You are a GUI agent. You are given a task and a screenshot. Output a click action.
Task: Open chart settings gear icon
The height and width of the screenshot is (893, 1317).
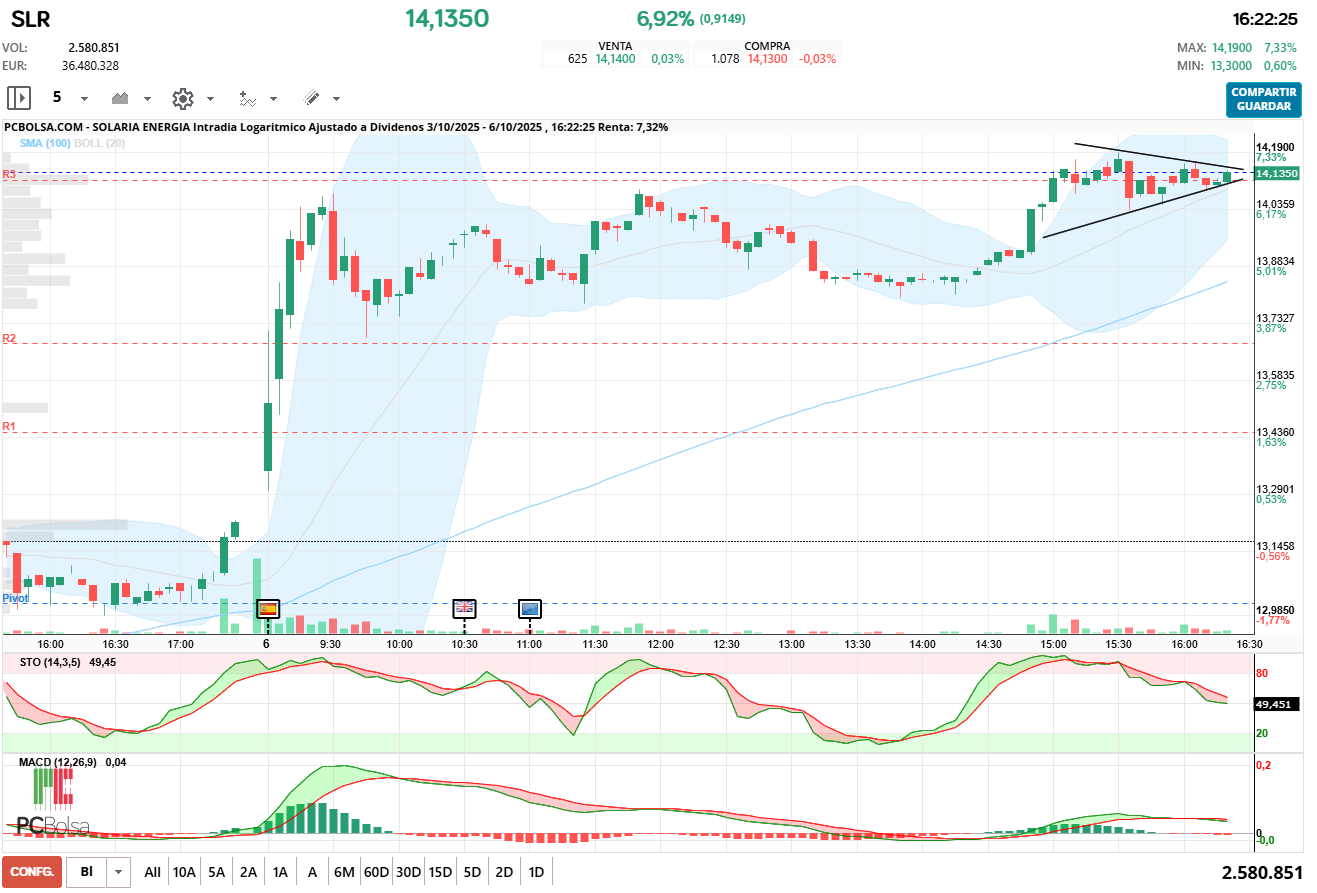182,98
